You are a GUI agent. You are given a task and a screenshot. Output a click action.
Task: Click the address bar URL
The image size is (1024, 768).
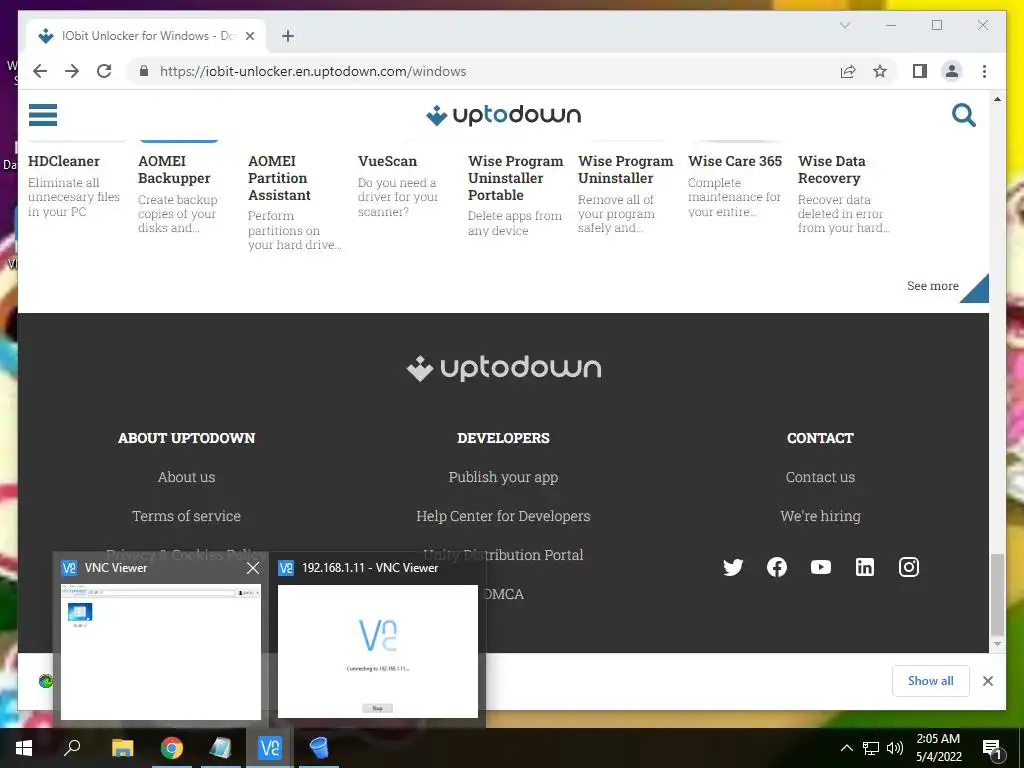point(313,71)
